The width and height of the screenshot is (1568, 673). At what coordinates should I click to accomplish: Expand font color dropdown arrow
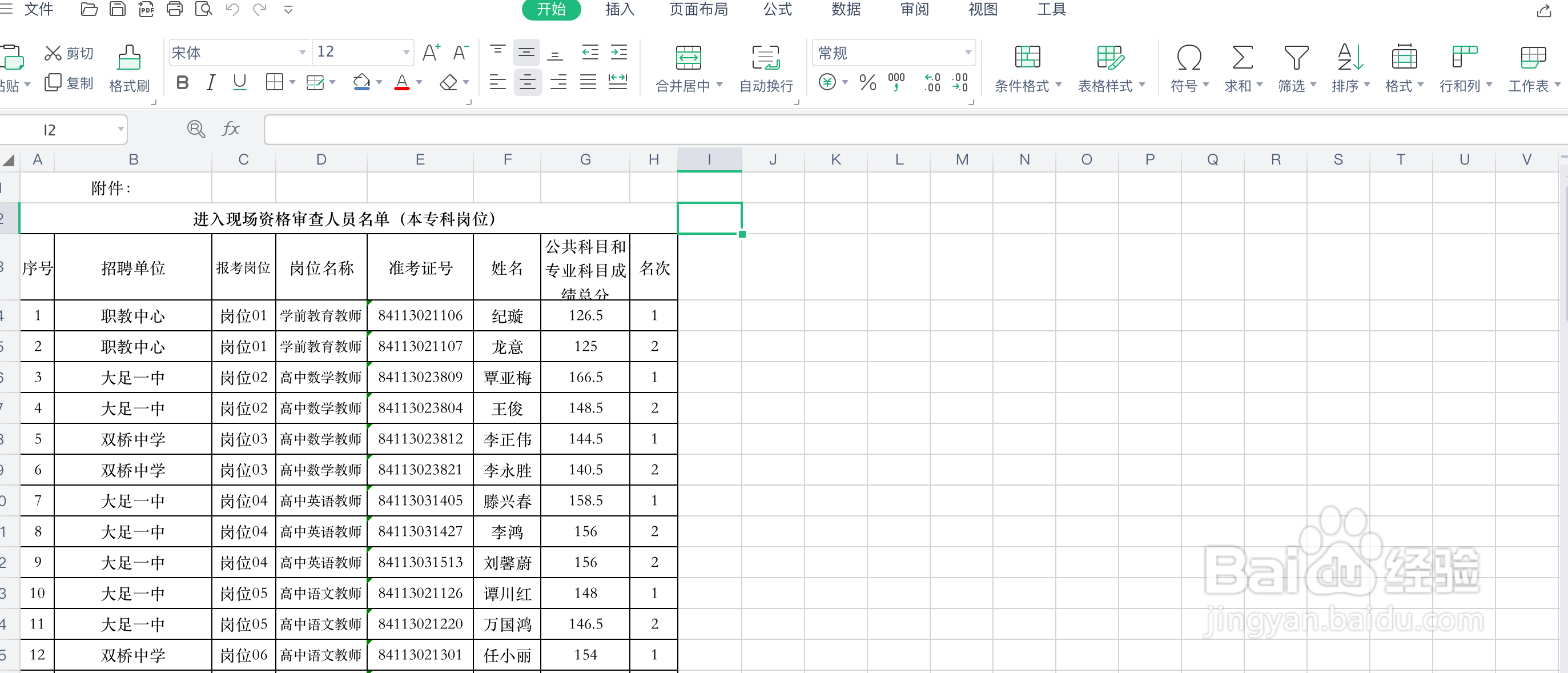419,82
